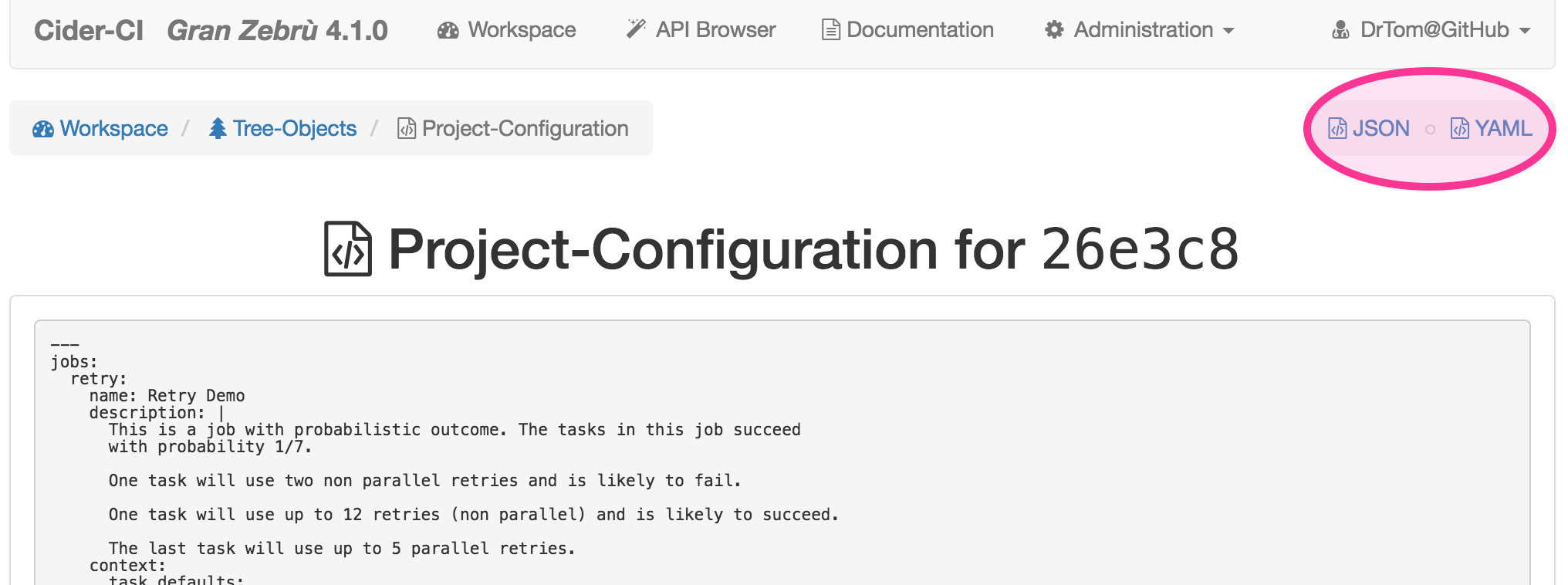Switch to the YAML format link
This screenshot has height=585, width=1568.
pos(1492,128)
